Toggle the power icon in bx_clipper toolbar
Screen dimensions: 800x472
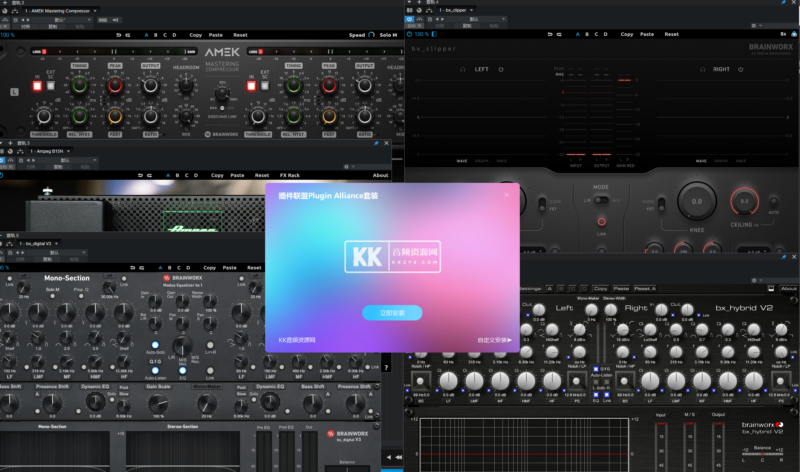tap(409, 34)
